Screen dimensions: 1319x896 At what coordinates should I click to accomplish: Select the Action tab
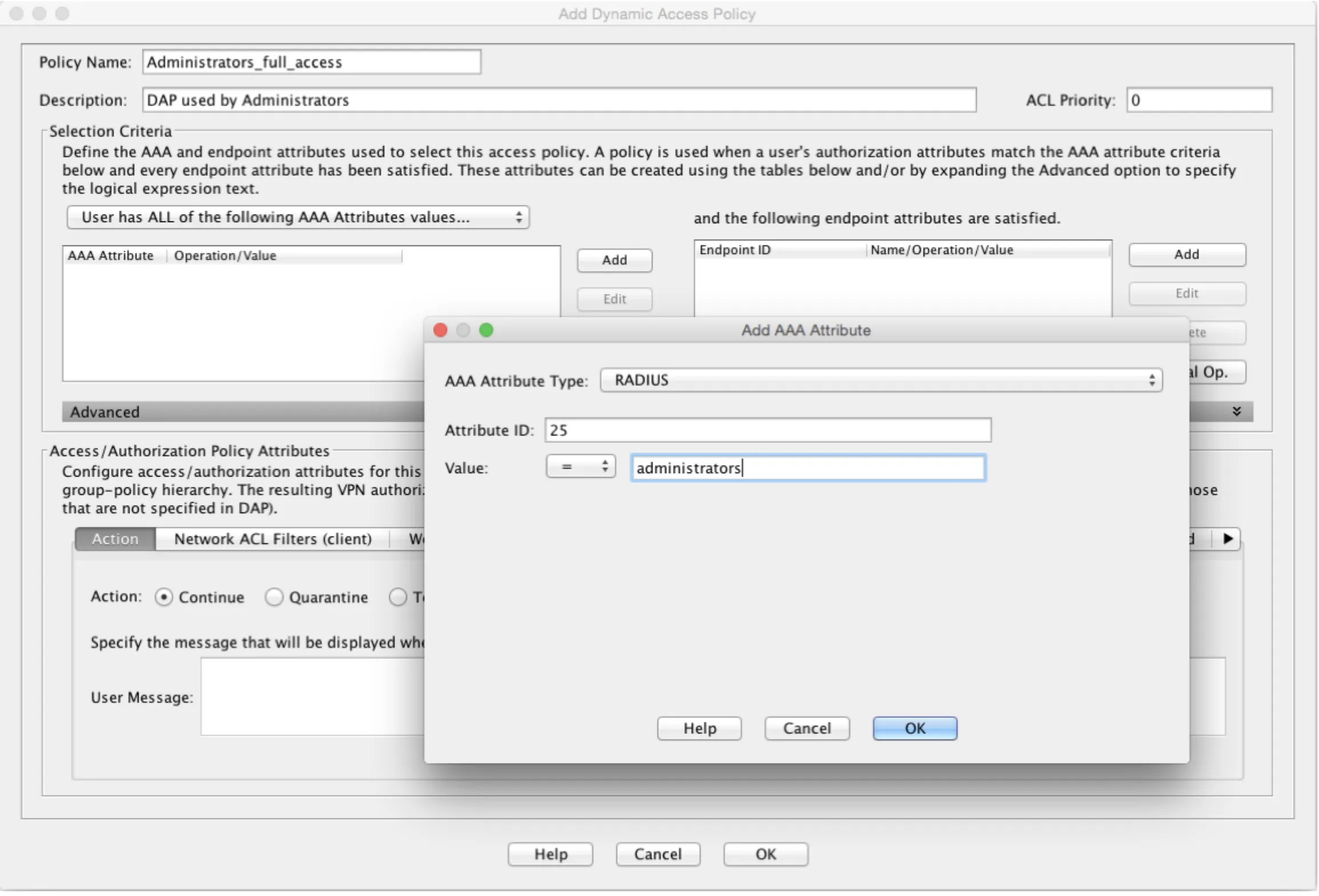pos(114,538)
